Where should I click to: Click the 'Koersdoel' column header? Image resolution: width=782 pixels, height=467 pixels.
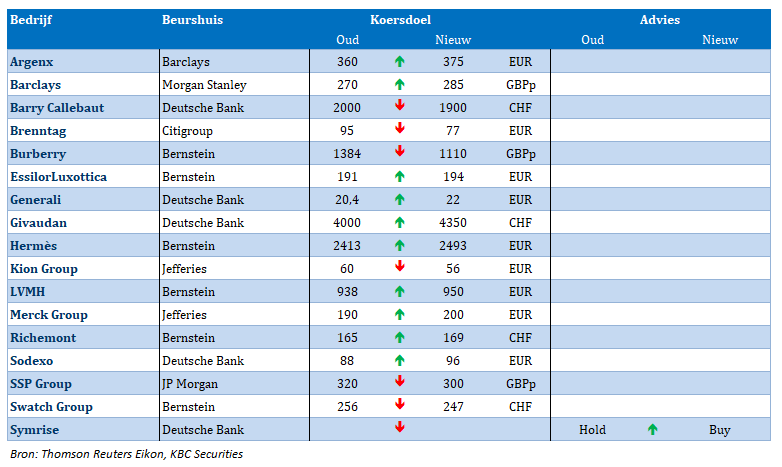click(x=400, y=20)
